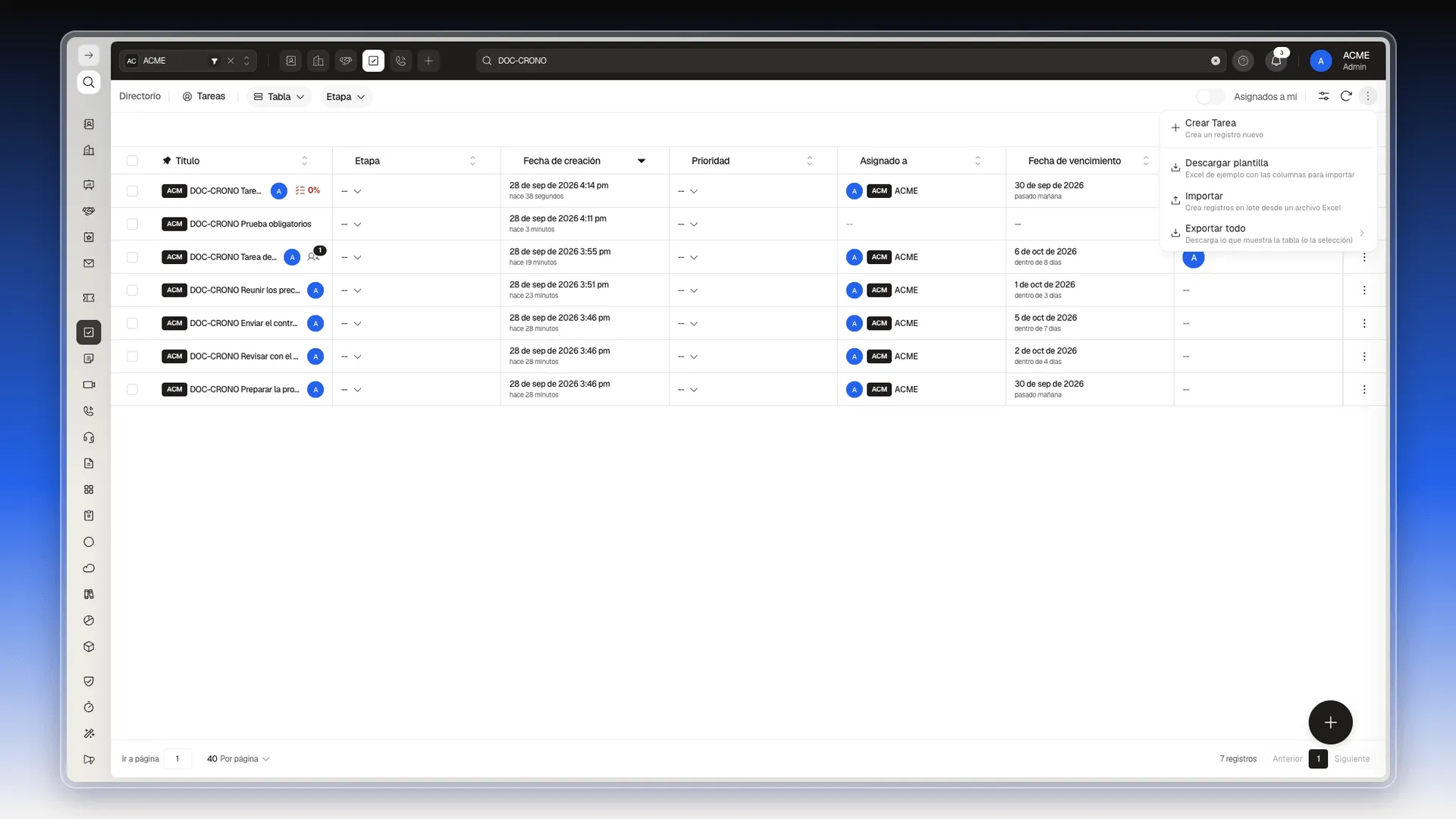
Task: Check the DOC-CRONO Prueba obligatorios row checkbox
Action: pyautogui.click(x=132, y=224)
